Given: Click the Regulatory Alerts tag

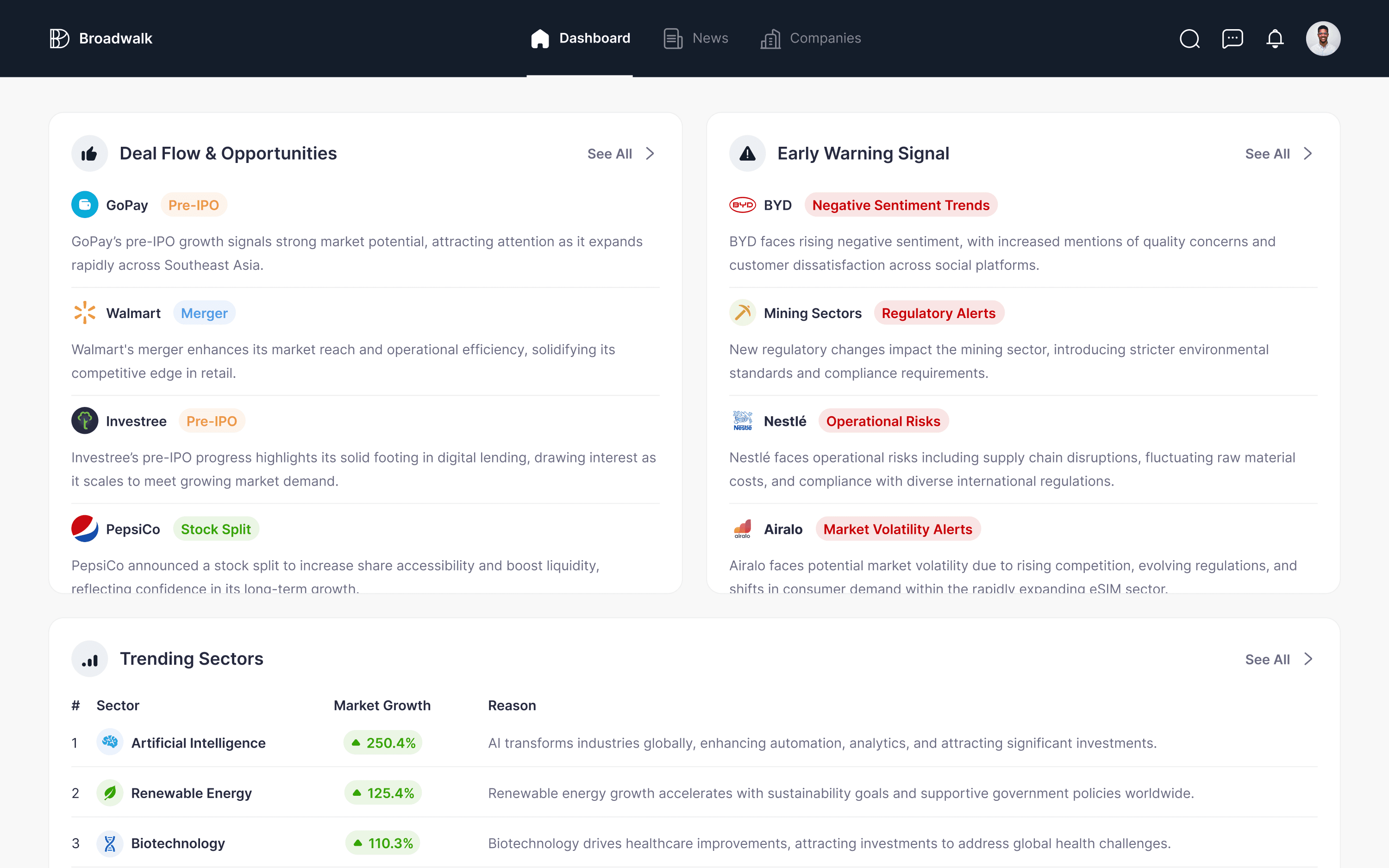Looking at the screenshot, I should [939, 313].
